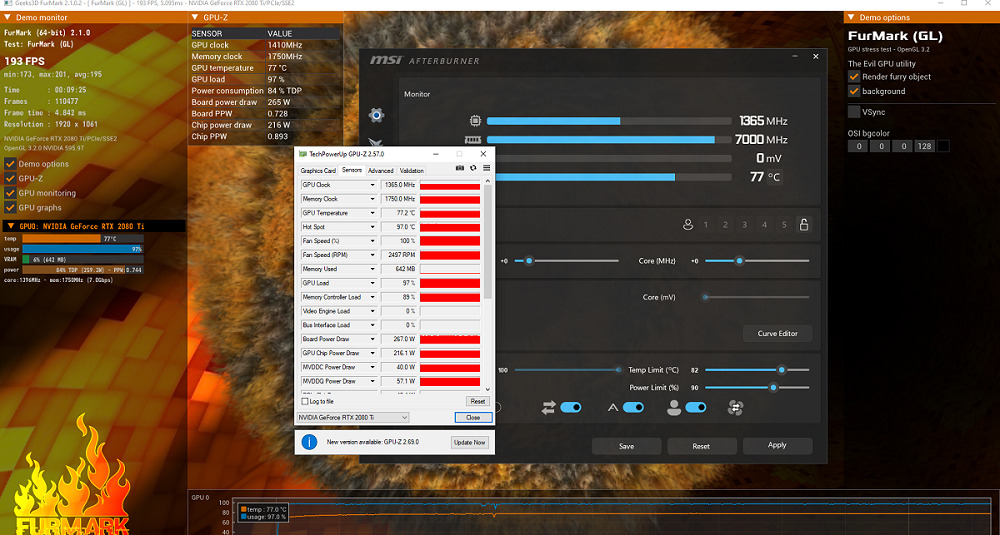Collapse the Demo monitor panel

pyautogui.click(x=8, y=17)
